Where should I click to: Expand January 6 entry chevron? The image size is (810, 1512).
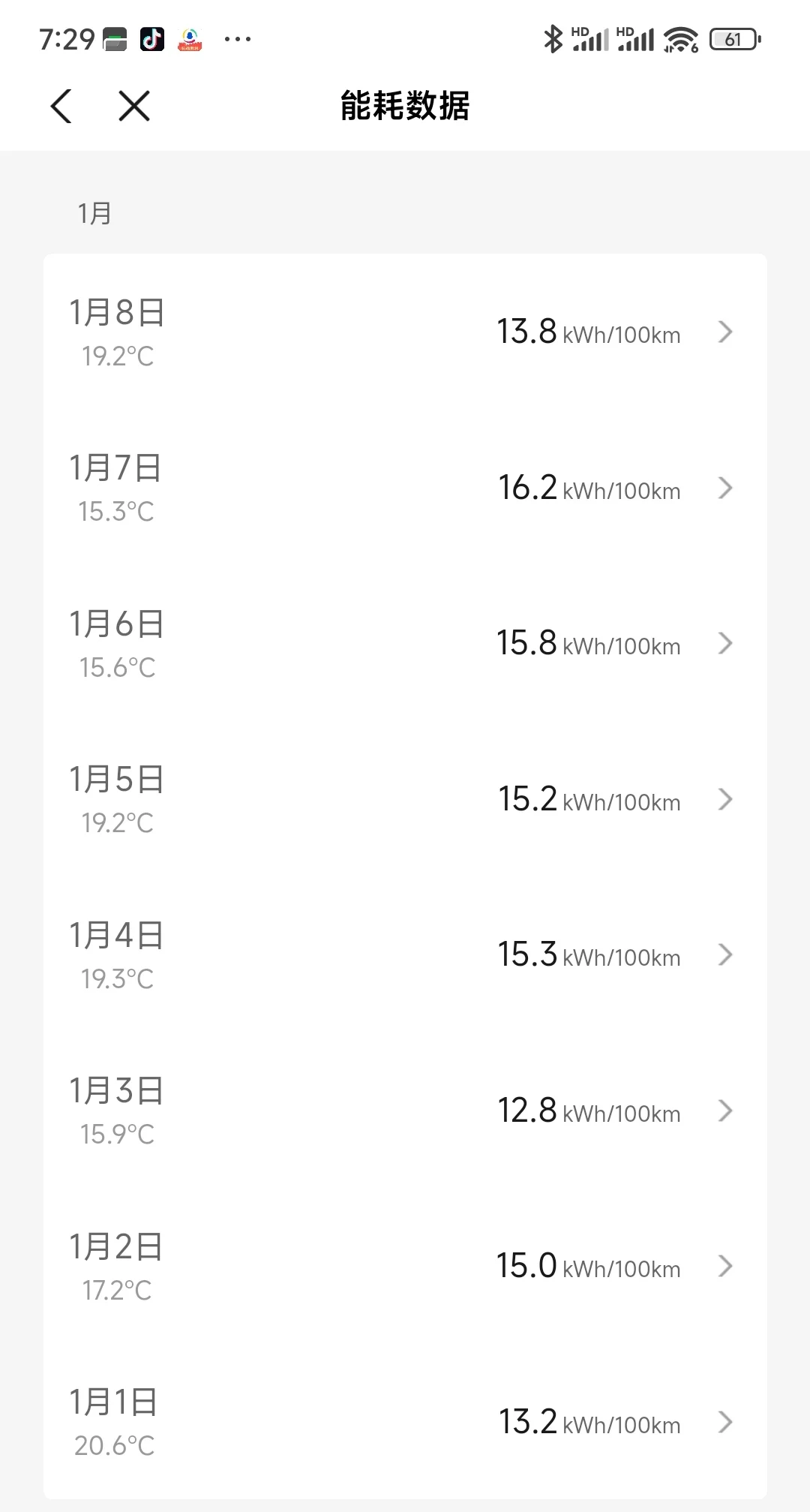pos(724,643)
